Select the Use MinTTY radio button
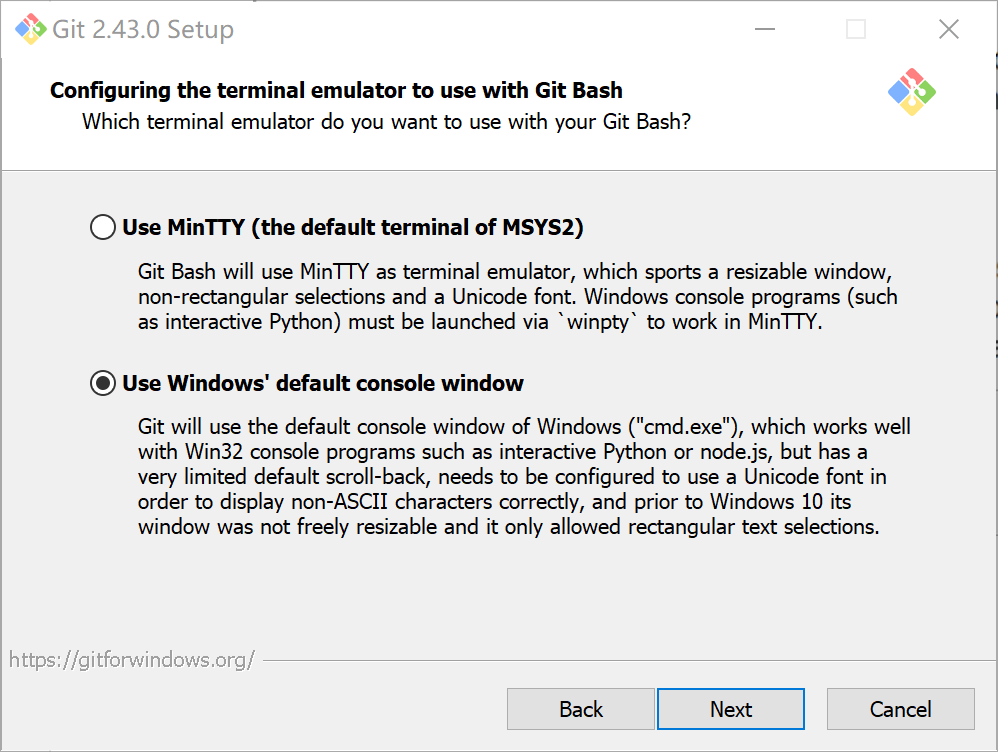This screenshot has height=752, width=998. point(103,228)
